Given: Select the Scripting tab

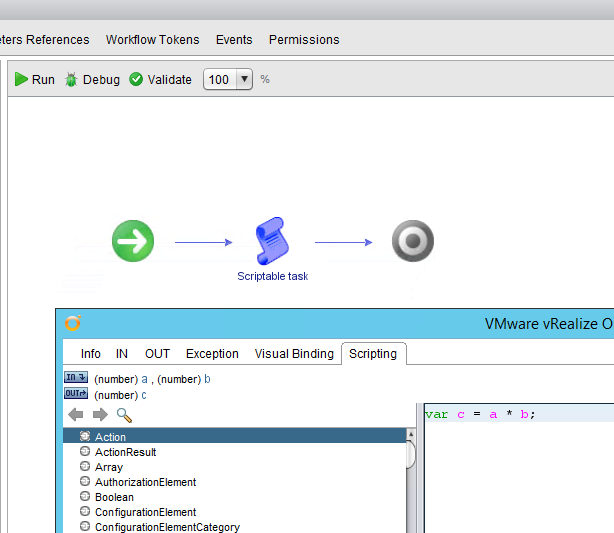Looking at the screenshot, I should pyautogui.click(x=373, y=354).
